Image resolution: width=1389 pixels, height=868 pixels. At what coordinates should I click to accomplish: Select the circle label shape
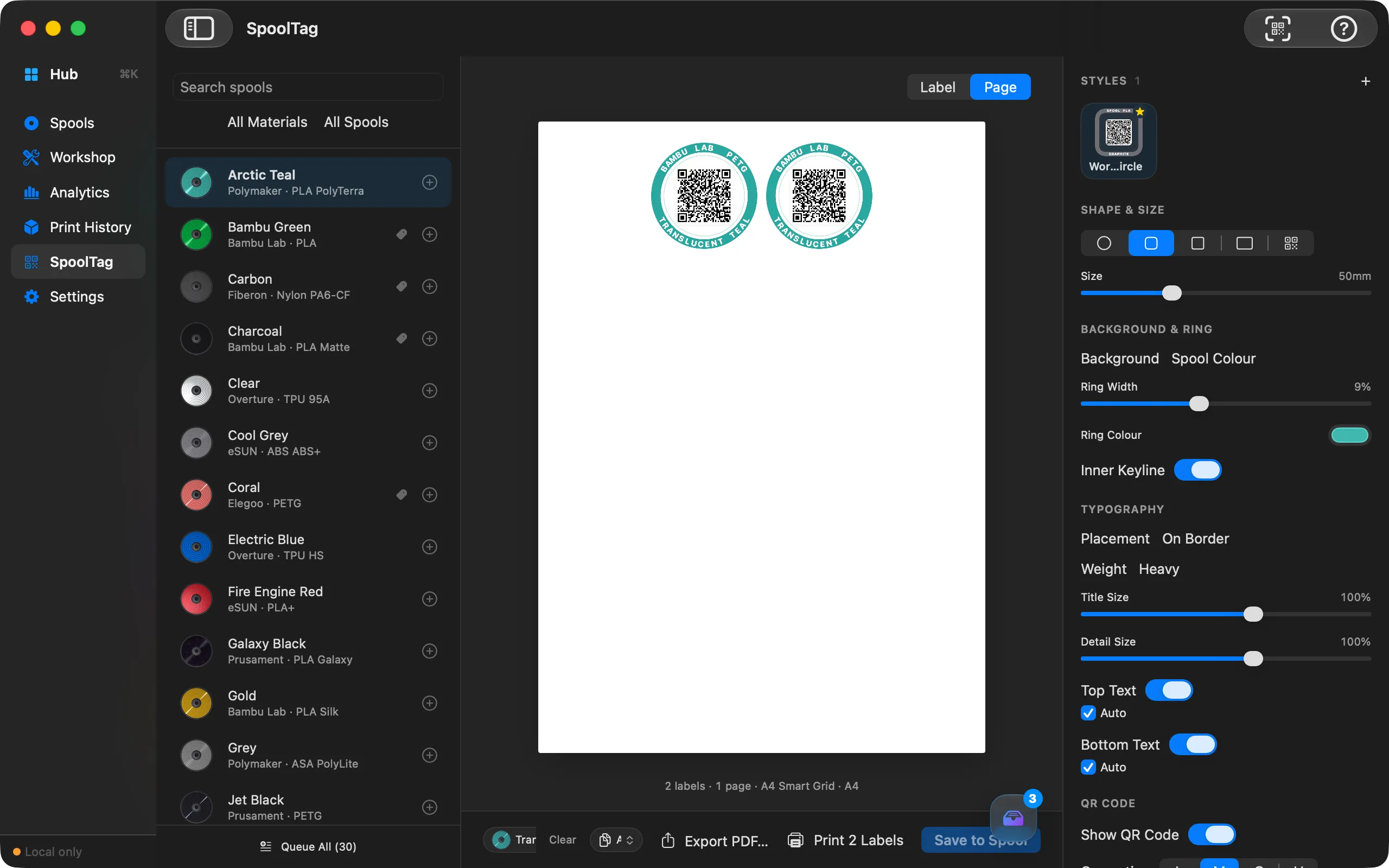1104,244
